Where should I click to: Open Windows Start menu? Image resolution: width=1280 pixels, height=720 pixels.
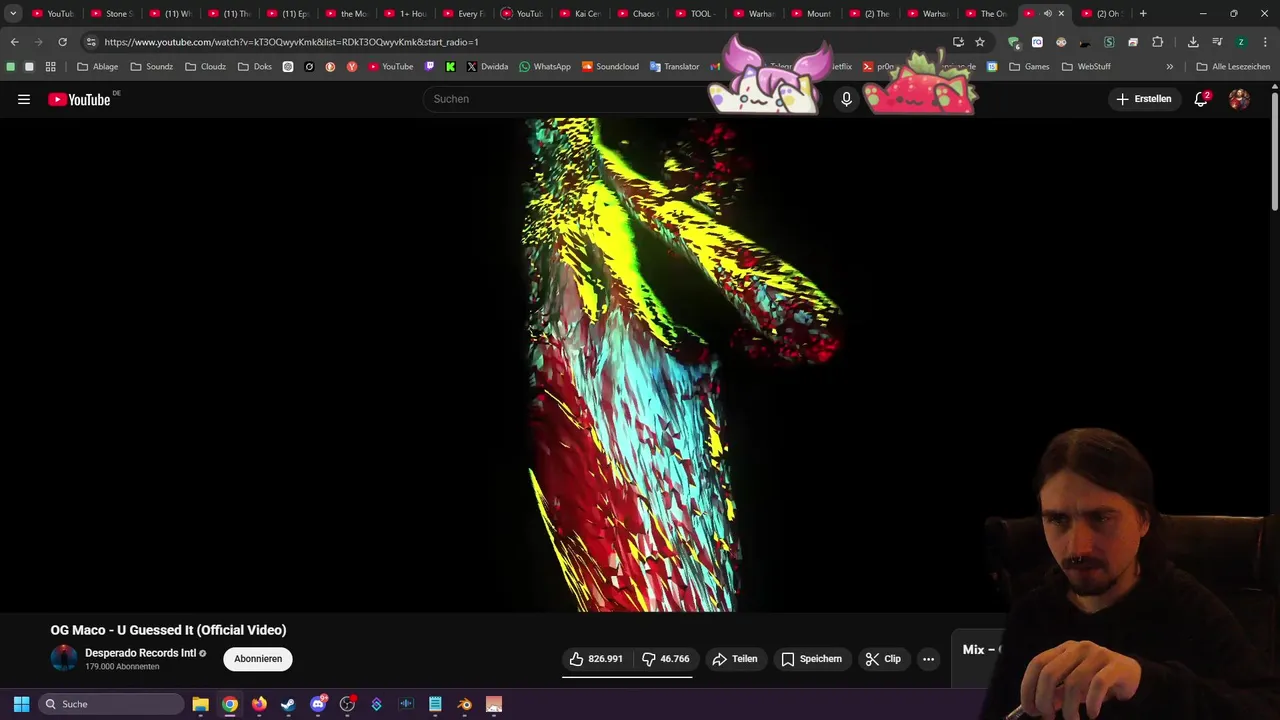21,704
